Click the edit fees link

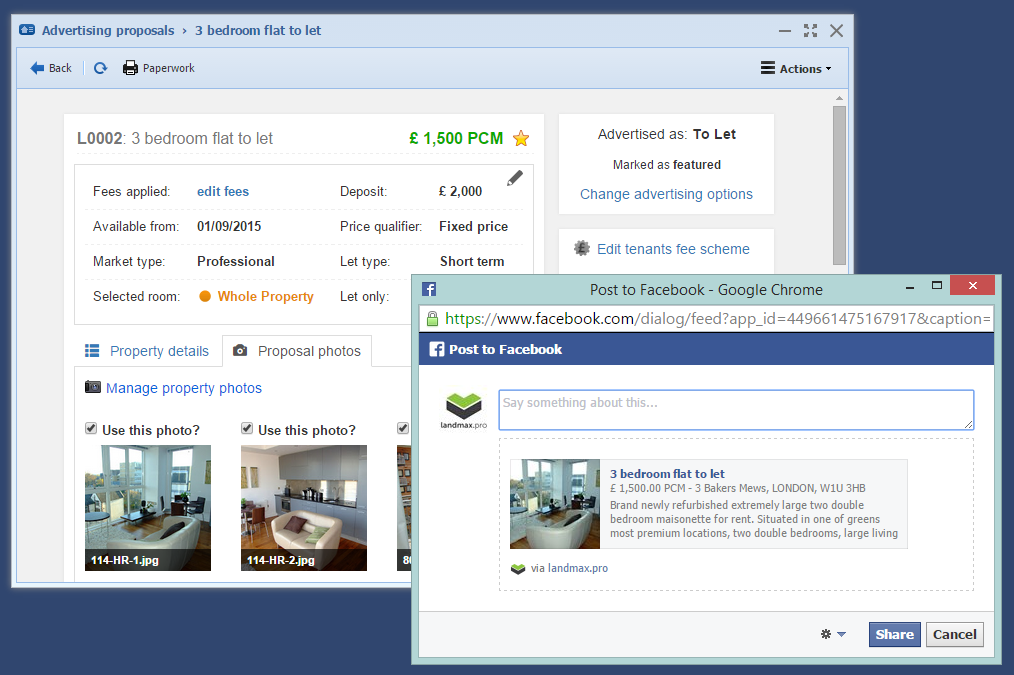tap(222, 191)
